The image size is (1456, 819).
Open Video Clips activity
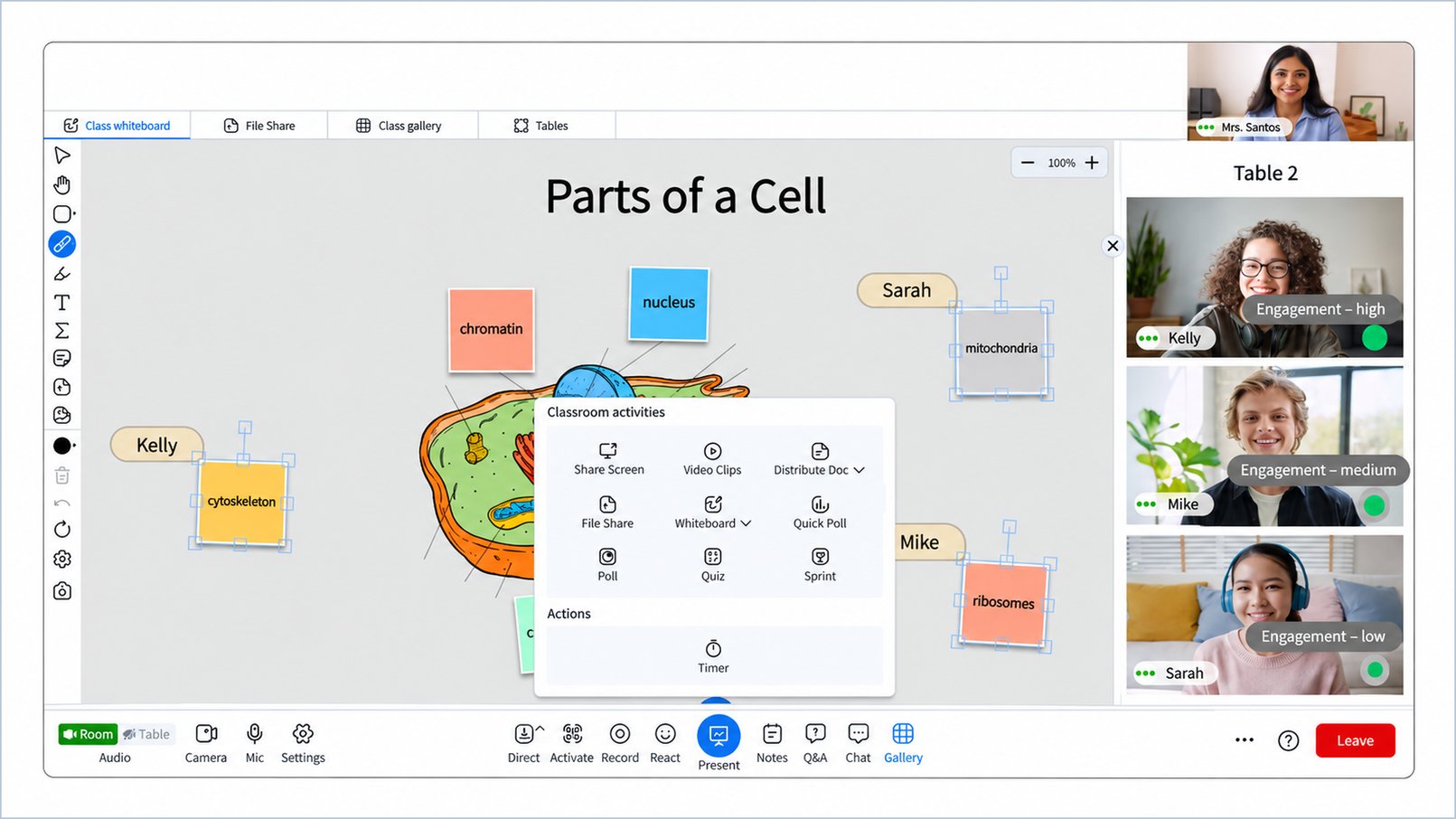pos(712,459)
